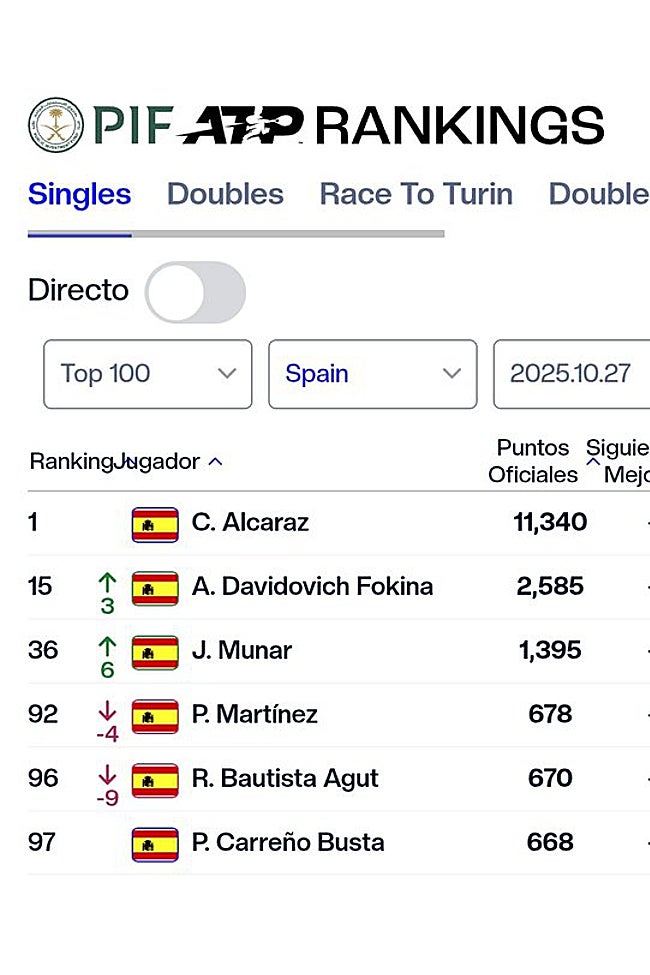Select the Singles tab
Image resolution: width=650 pixels, height=975 pixels.
(x=79, y=194)
